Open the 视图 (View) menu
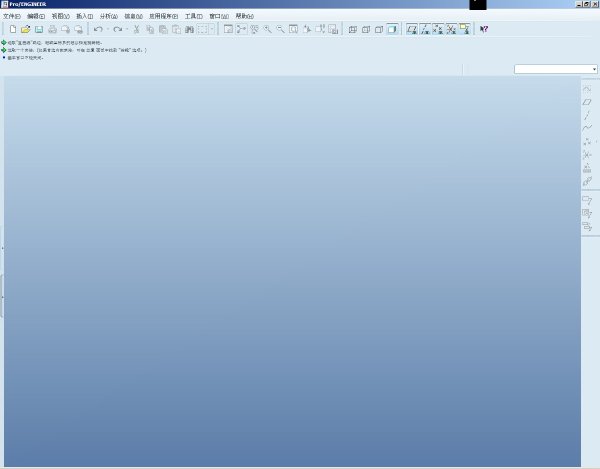The image size is (600, 469). click(60, 16)
